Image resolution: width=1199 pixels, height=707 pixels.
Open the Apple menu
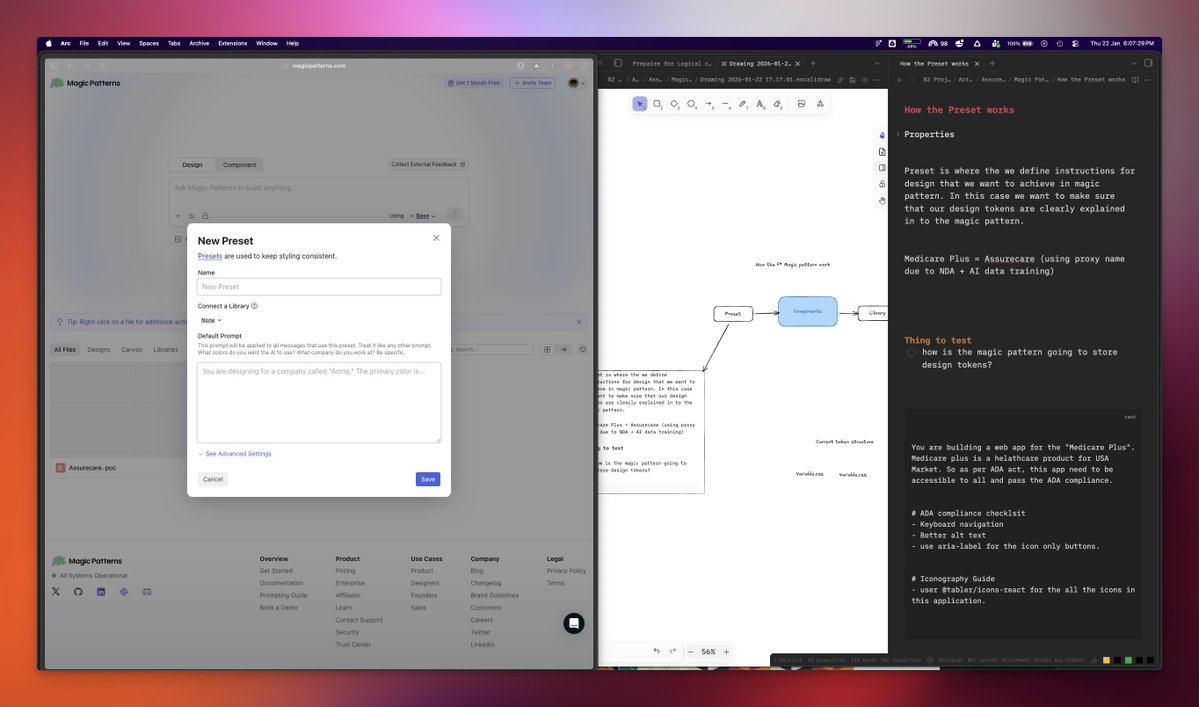[x=49, y=44]
